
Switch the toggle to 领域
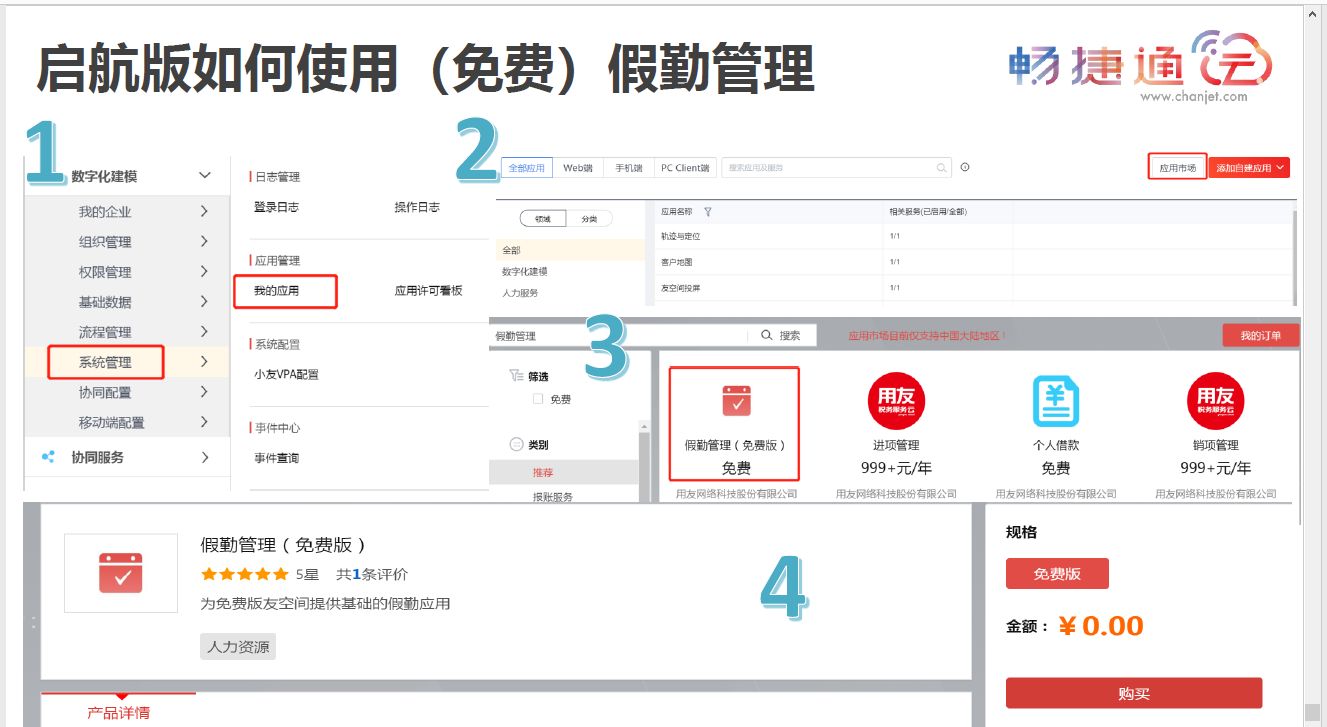tap(543, 219)
